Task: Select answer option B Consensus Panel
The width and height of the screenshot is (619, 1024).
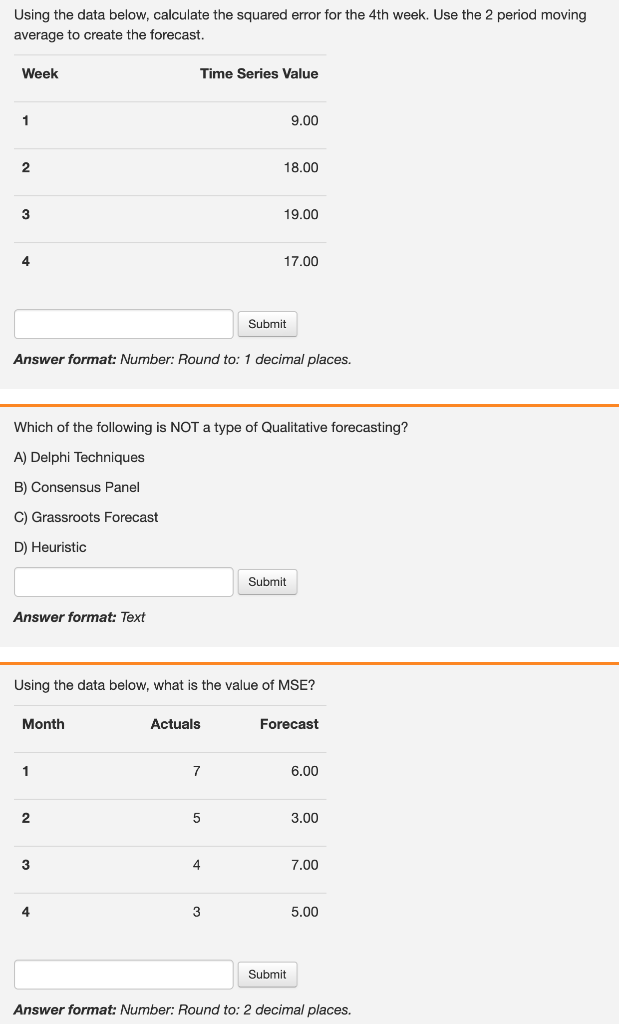Action: 74,487
